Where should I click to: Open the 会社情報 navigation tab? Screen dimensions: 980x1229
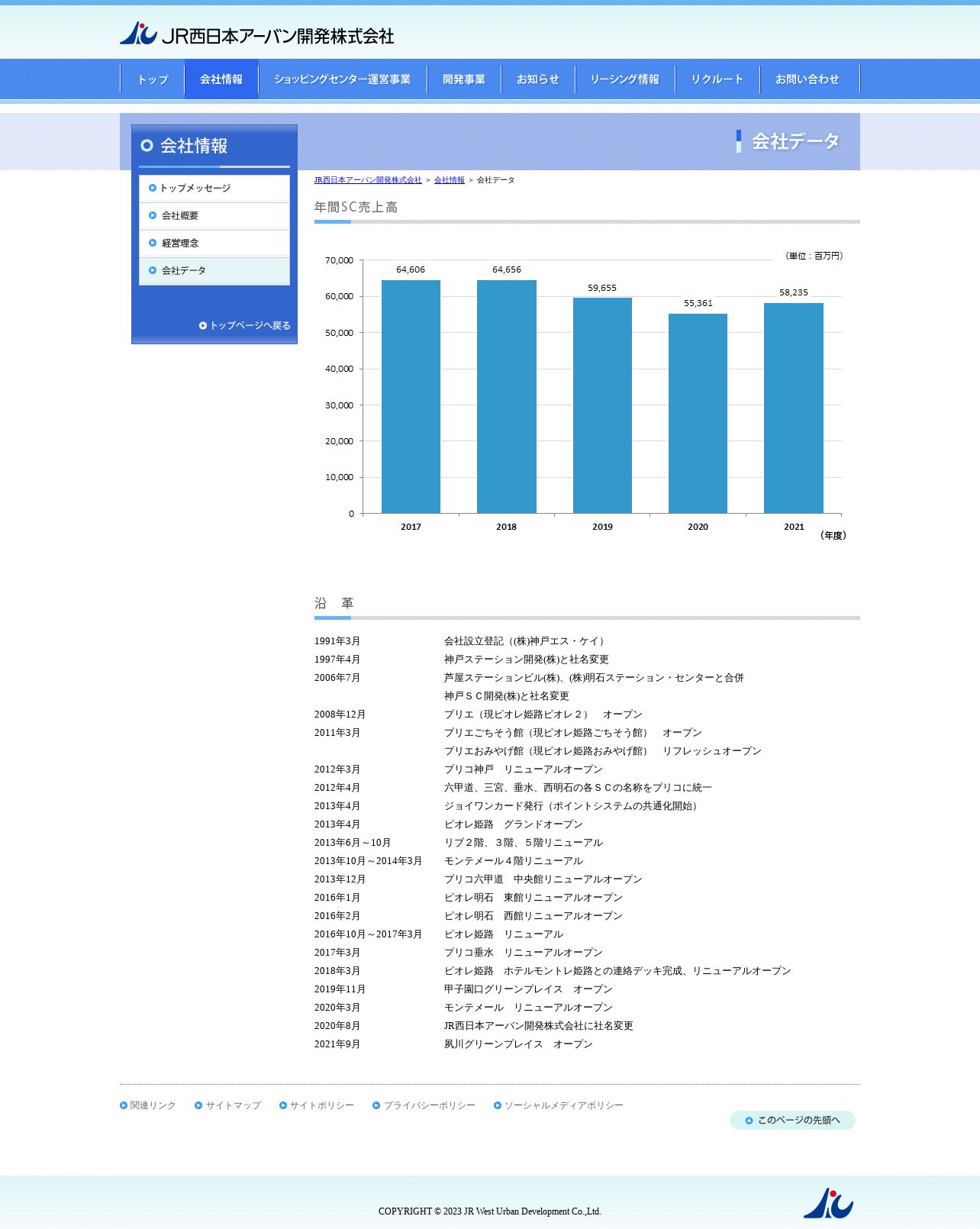(221, 79)
